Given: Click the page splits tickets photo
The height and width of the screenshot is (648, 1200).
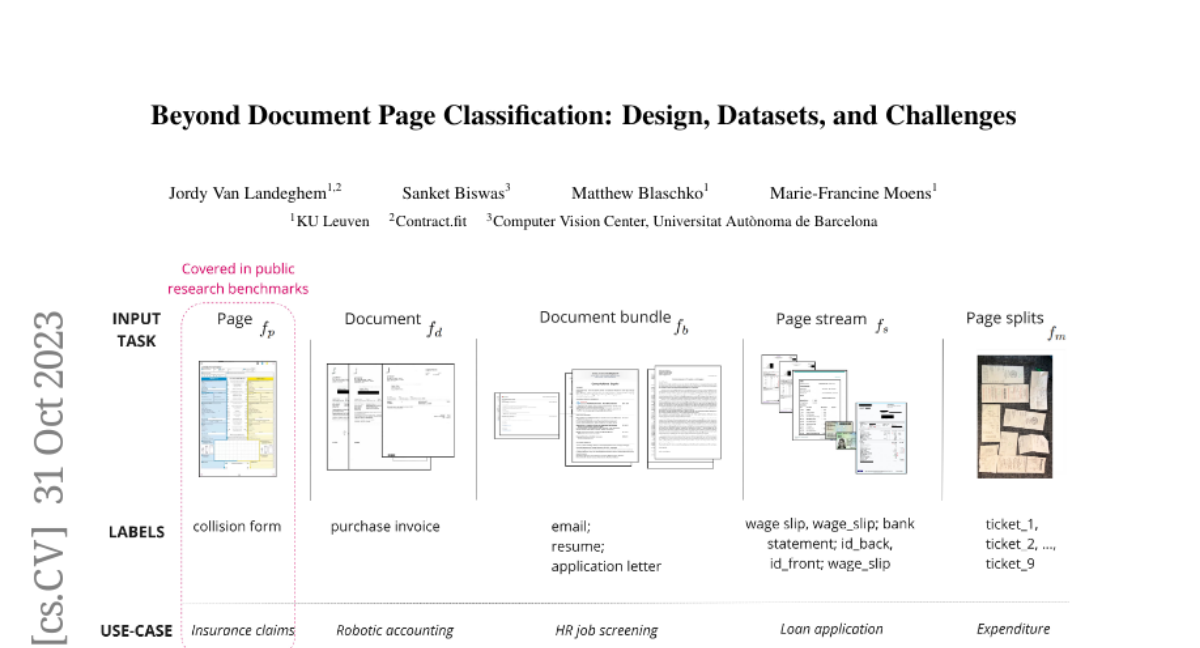Looking at the screenshot, I should click(x=1014, y=416).
